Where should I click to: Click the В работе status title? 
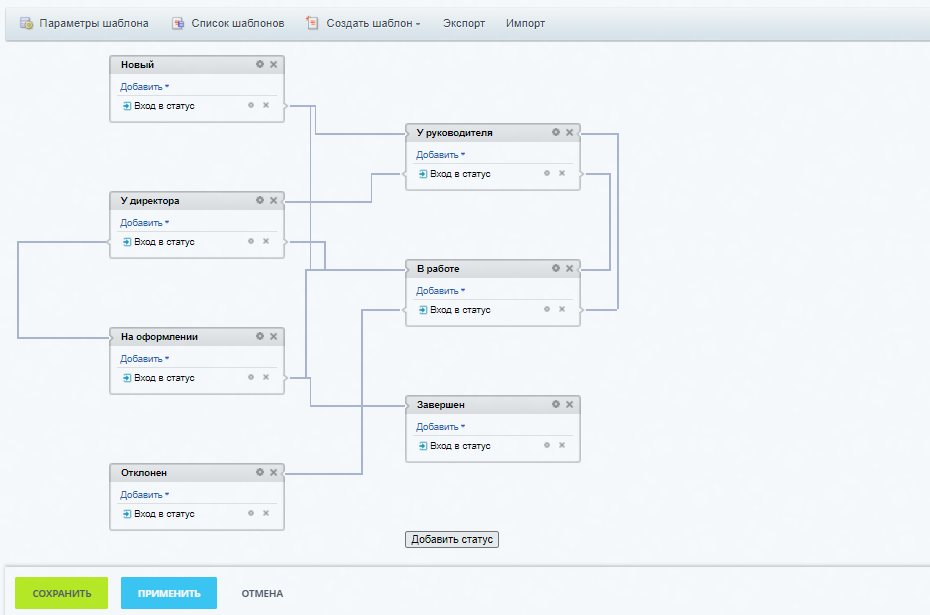coord(438,269)
